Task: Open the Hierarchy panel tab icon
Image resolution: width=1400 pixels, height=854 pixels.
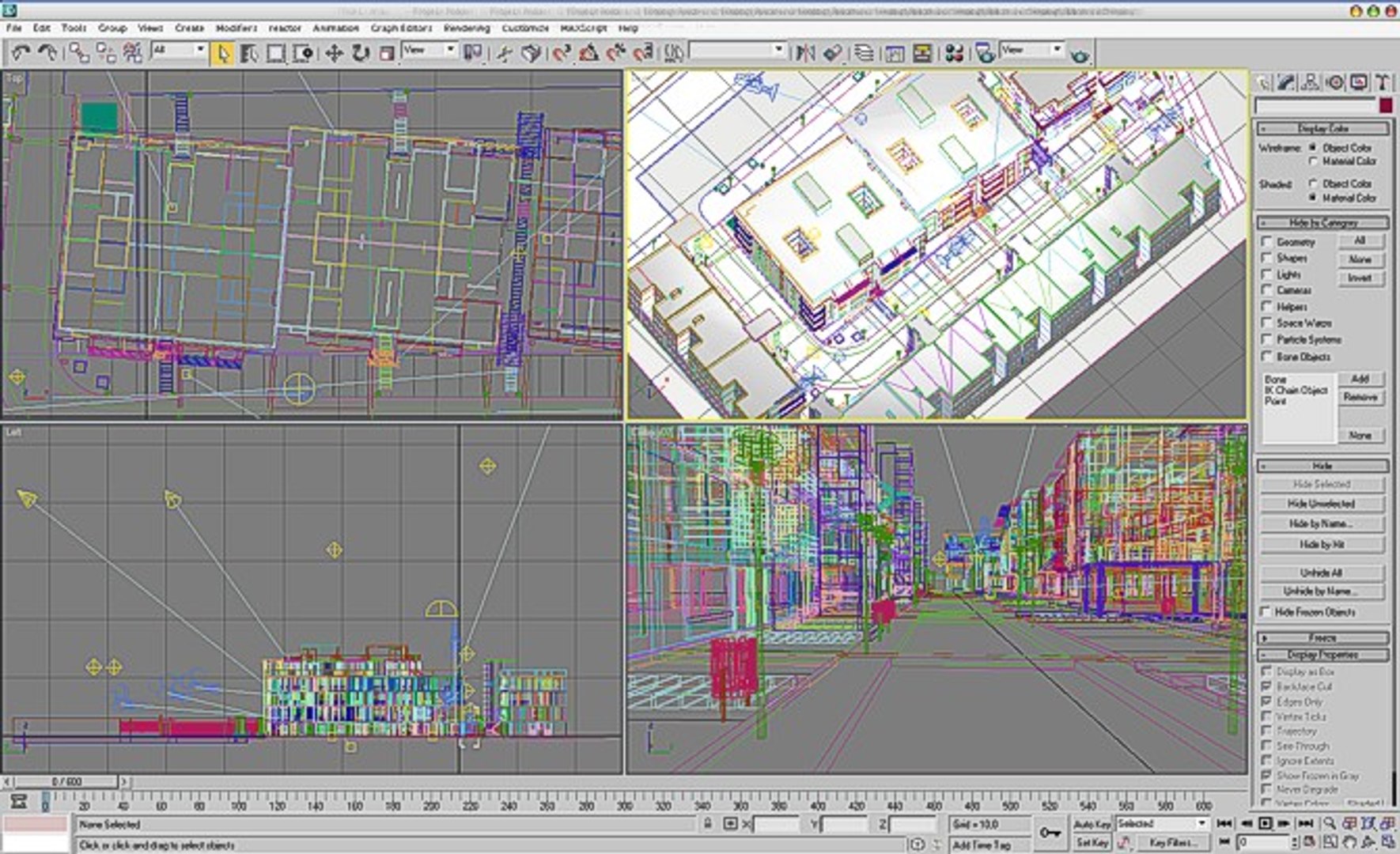Action: pos(1311,82)
